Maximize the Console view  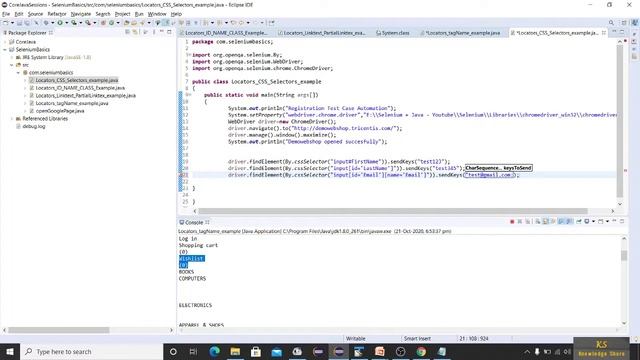point(622,221)
